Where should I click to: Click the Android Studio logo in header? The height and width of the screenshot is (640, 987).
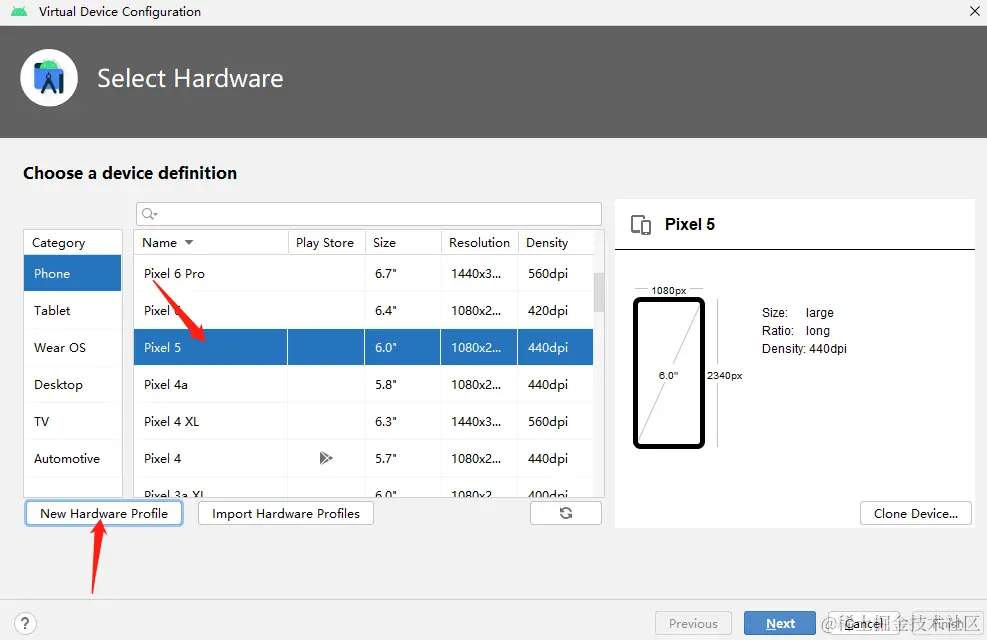49,78
